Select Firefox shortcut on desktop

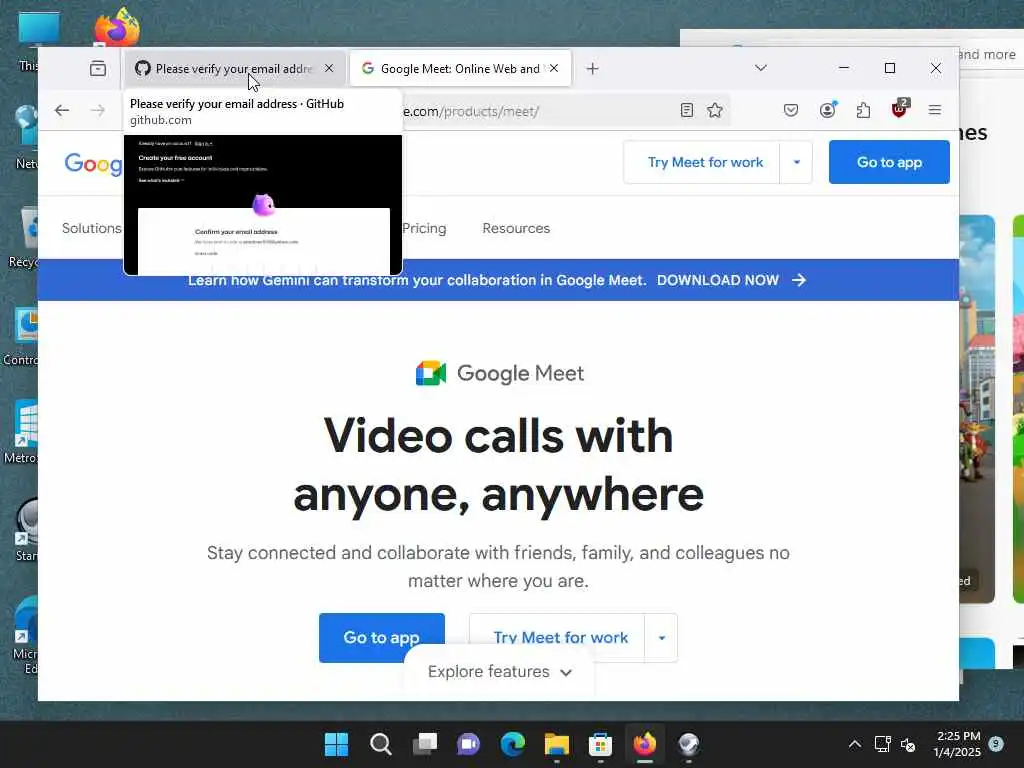117,27
